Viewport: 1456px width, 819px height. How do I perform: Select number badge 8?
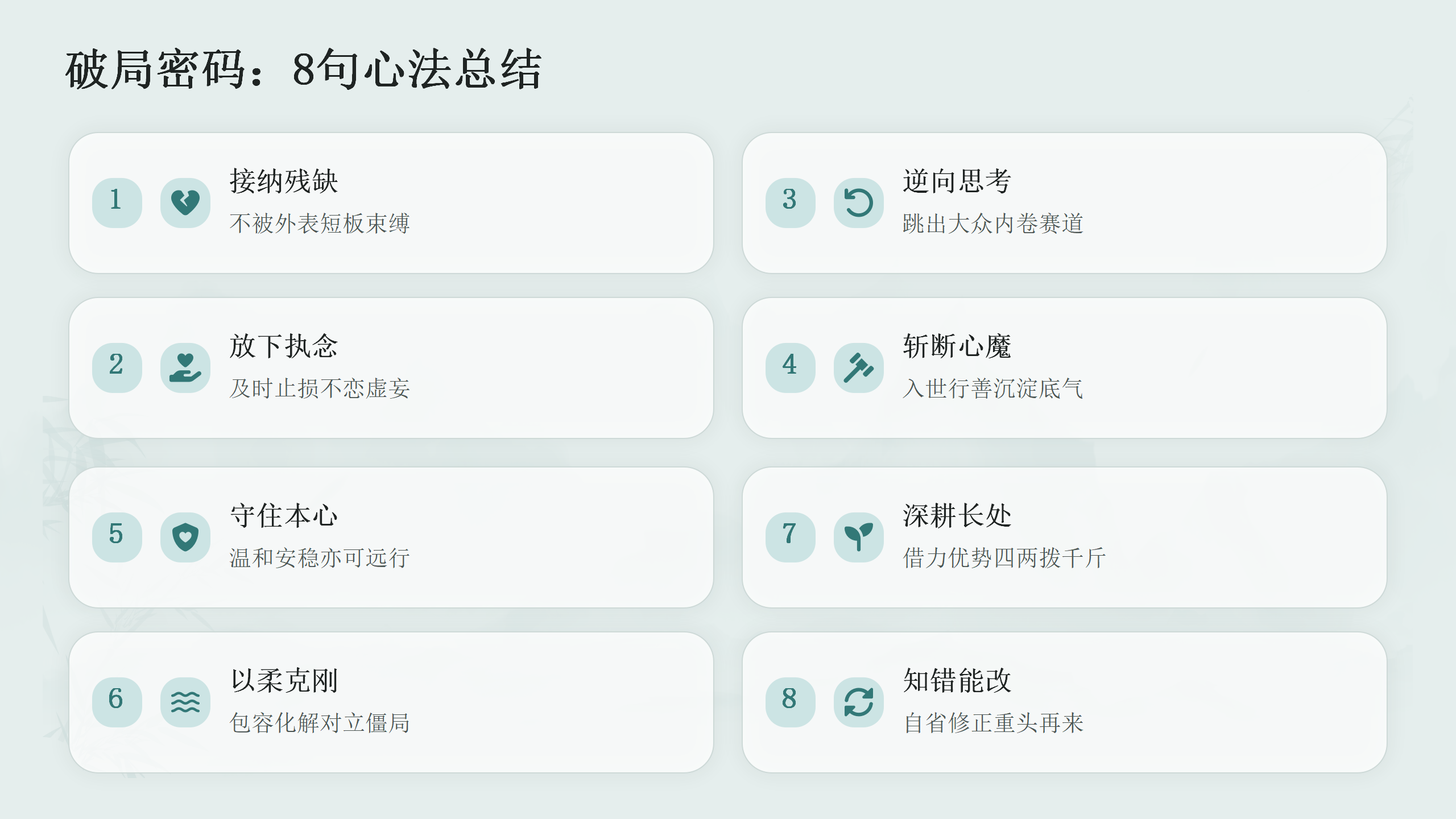[x=791, y=702]
